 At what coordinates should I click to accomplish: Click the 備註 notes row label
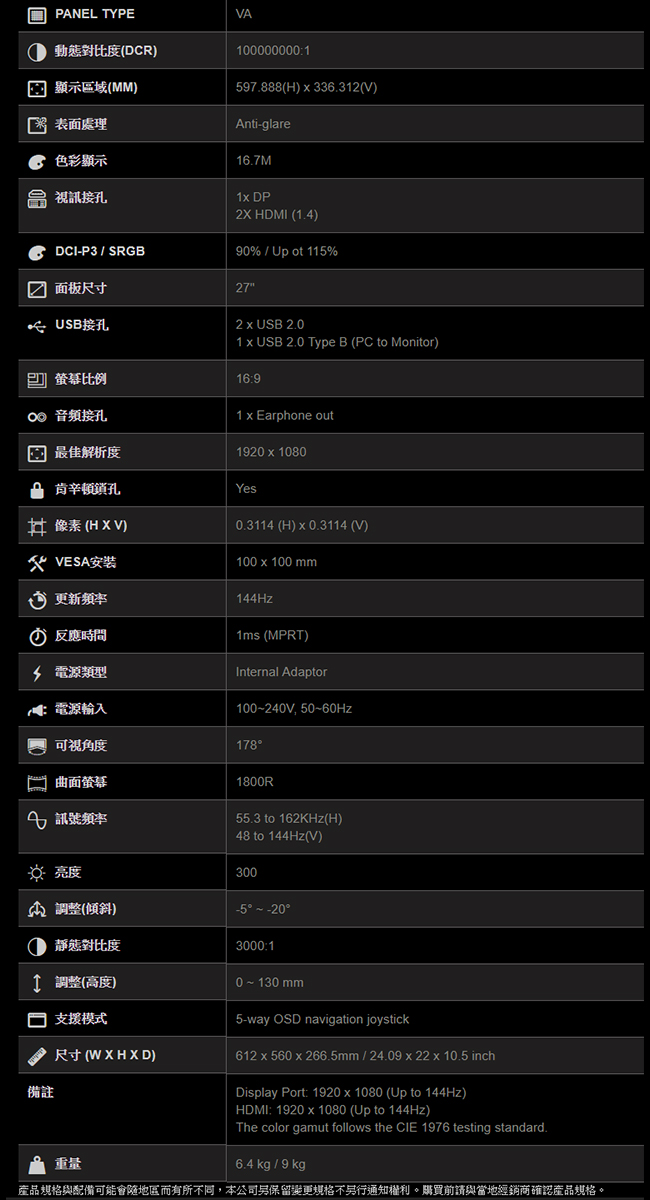coord(40,1092)
